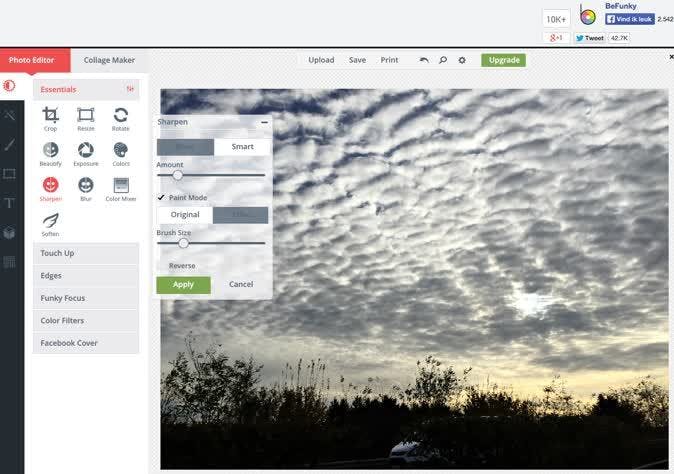Open the Color Mixer tool
674x474 pixels.
click(121, 190)
